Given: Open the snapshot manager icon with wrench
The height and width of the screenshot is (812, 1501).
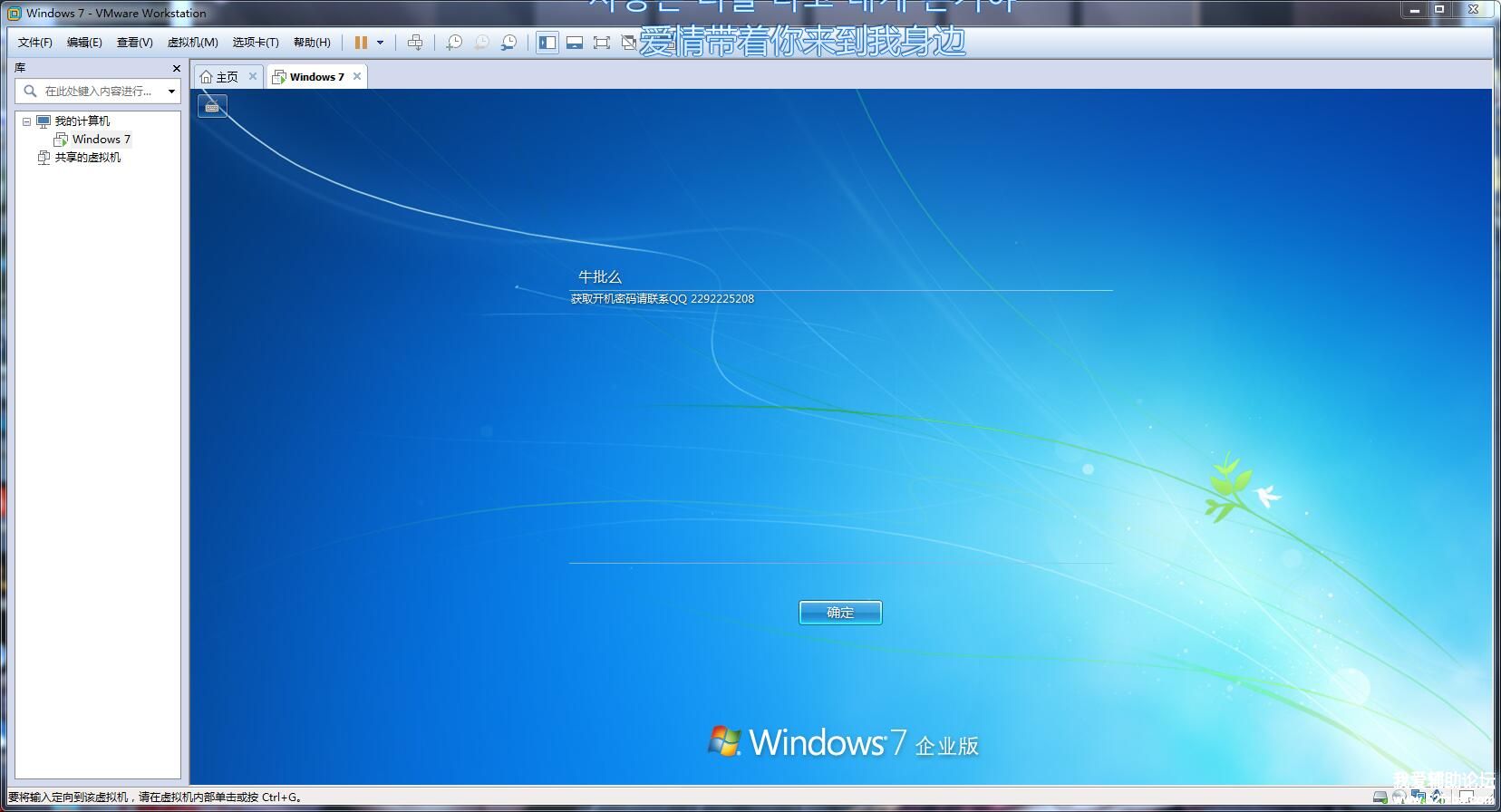Looking at the screenshot, I should pos(509,43).
